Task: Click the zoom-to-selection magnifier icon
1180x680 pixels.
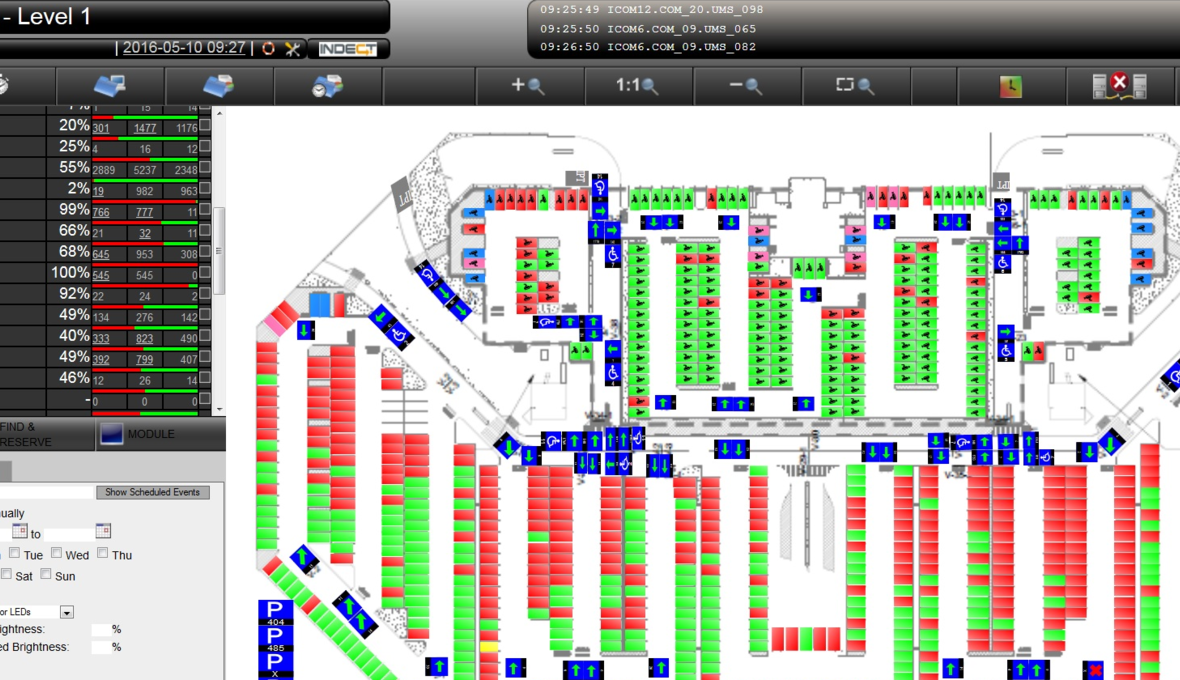Action: click(x=855, y=87)
